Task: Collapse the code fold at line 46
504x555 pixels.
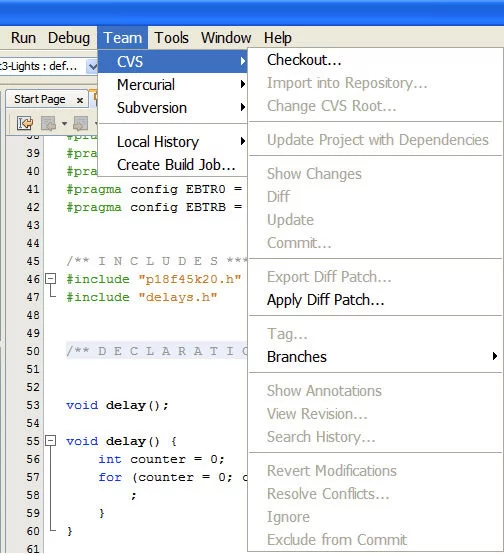Action: pyautogui.click(x=51, y=279)
